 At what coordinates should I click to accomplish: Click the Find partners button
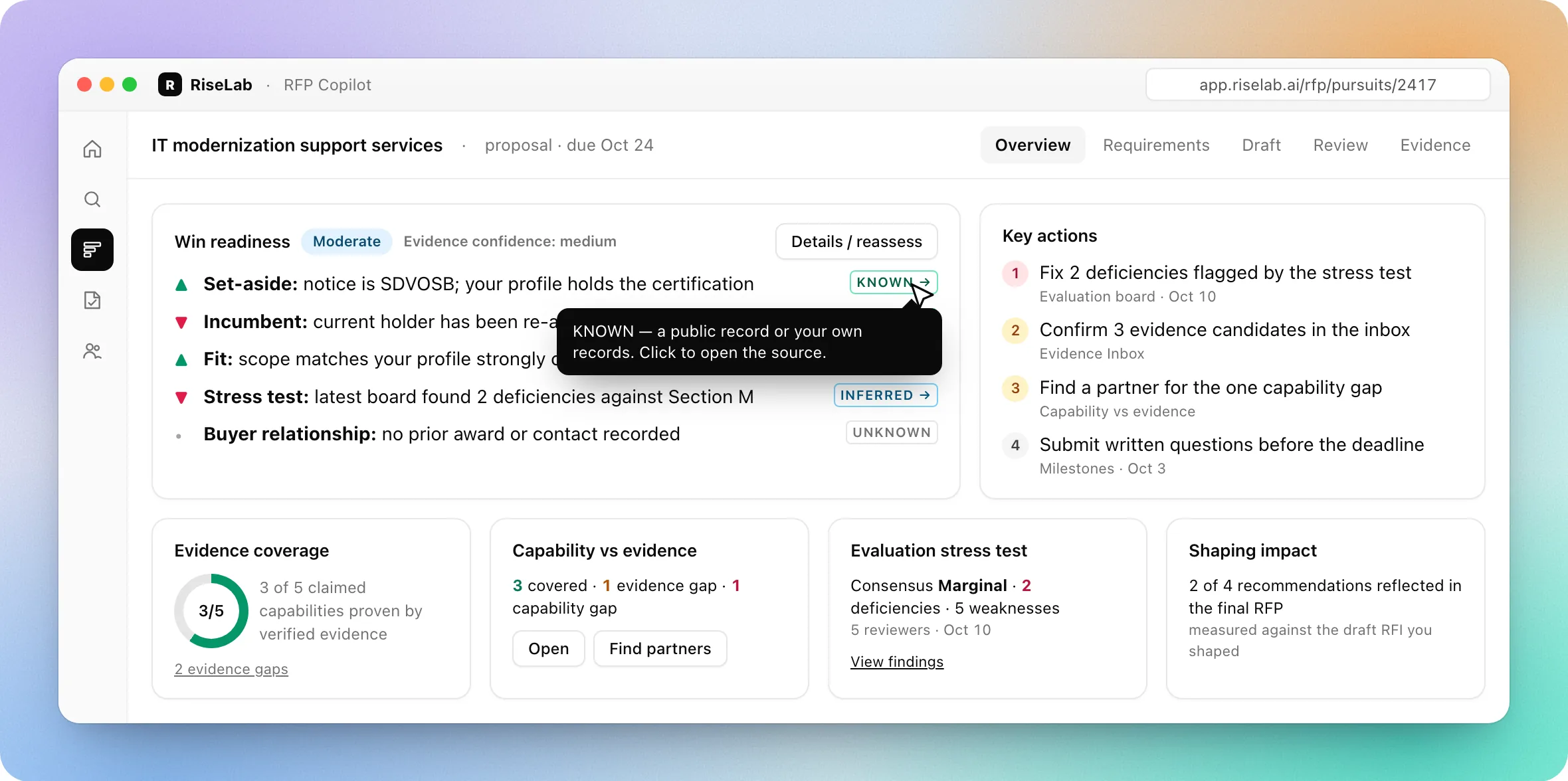(660, 649)
